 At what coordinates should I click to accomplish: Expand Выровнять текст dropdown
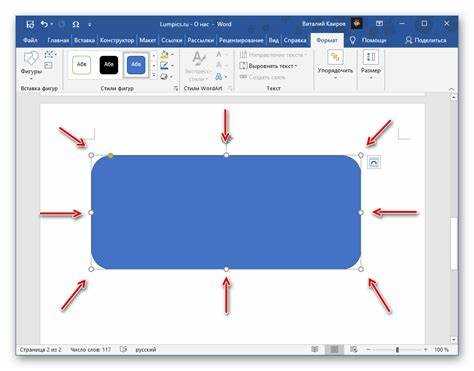point(296,66)
